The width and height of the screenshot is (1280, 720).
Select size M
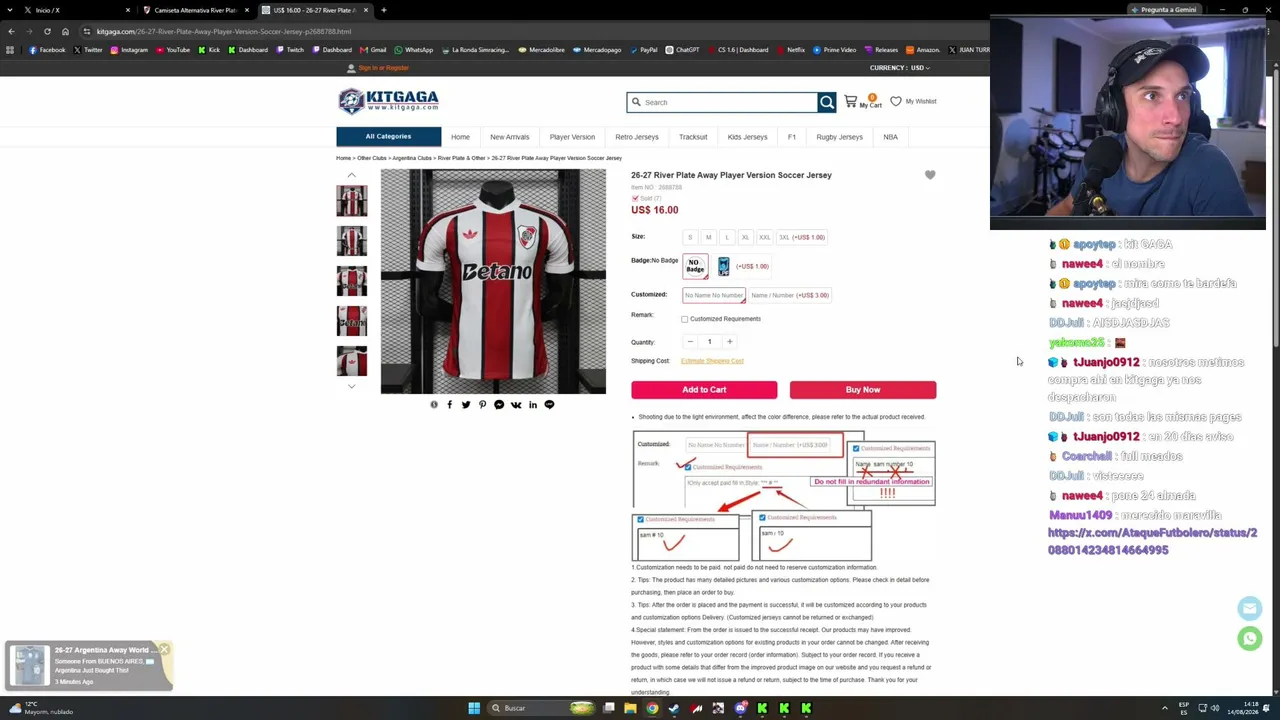[708, 237]
